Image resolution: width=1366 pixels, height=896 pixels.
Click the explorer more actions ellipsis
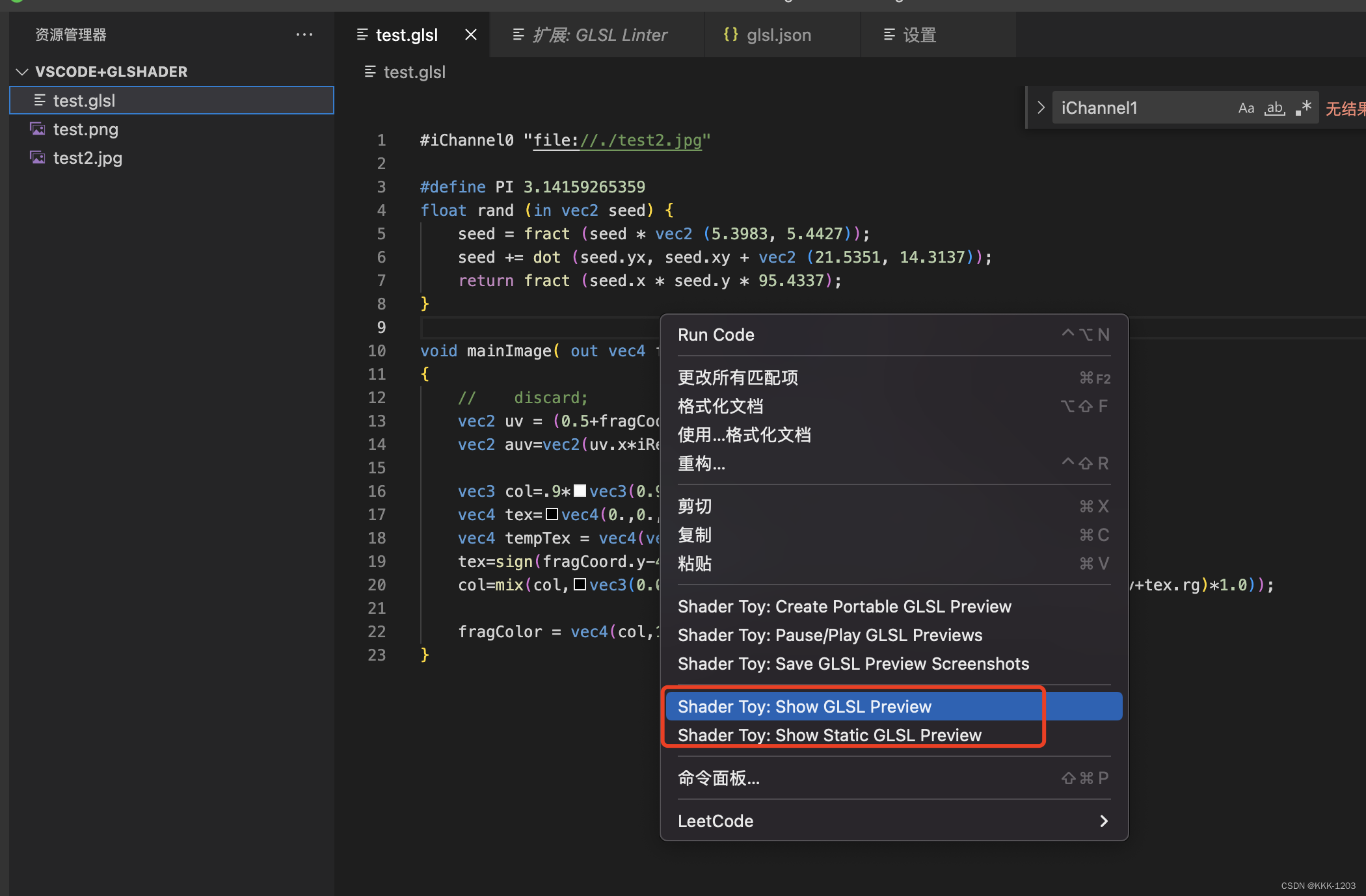pos(304,34)
